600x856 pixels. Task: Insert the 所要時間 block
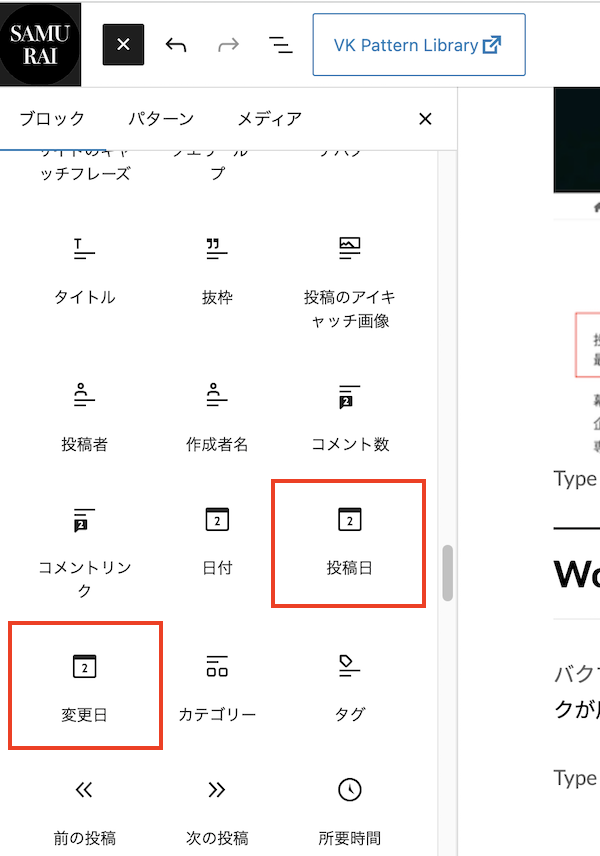[349, 813]
